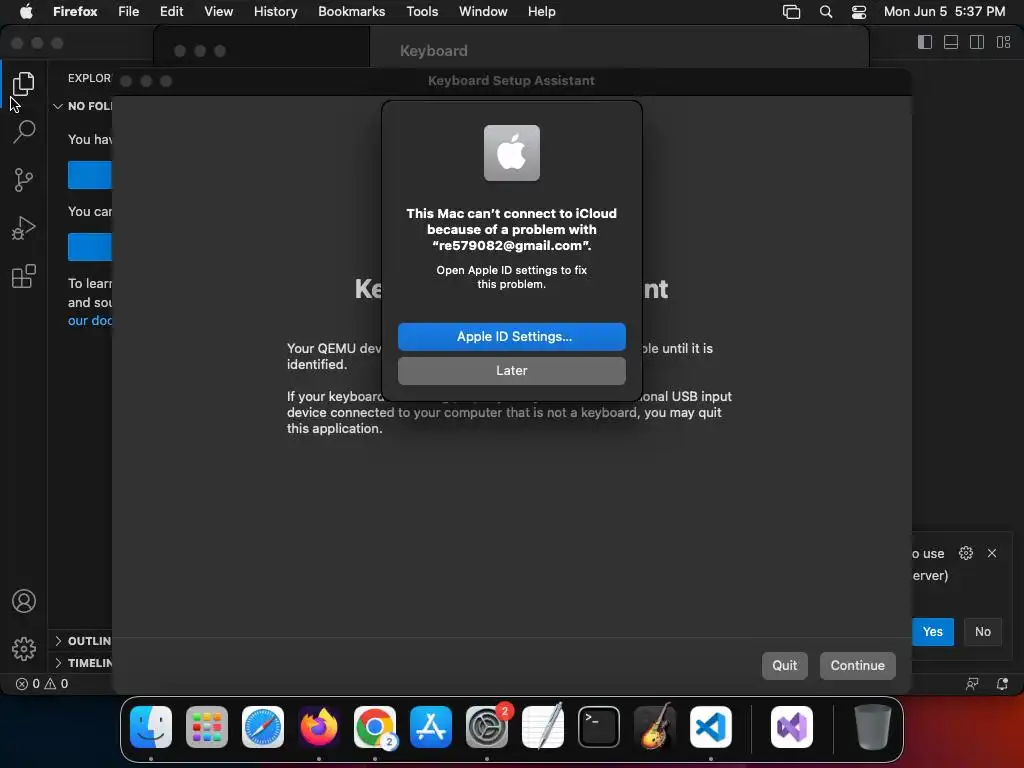The width and height of the screenshot is (1024, 768).
Task: Open the Firefox application menu
Action: (x=75, y=11)
